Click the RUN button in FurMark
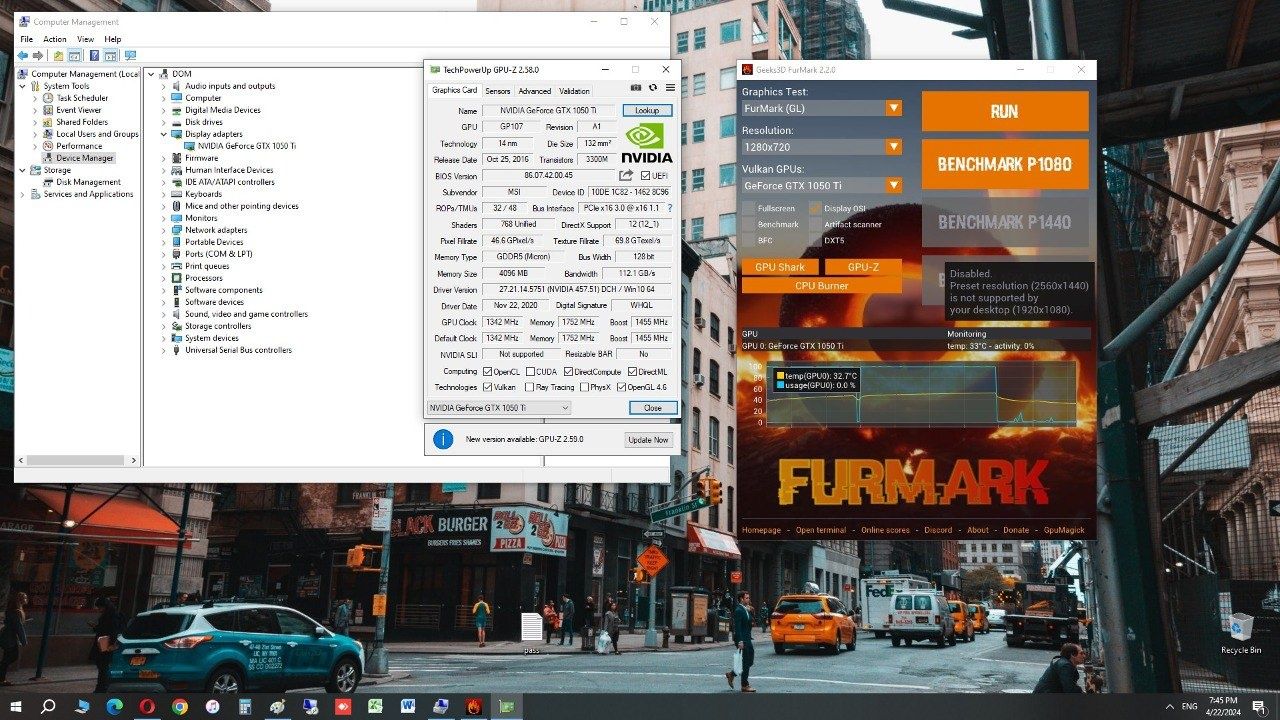This screenshot has width=1280, height=720. point(1005,111)
